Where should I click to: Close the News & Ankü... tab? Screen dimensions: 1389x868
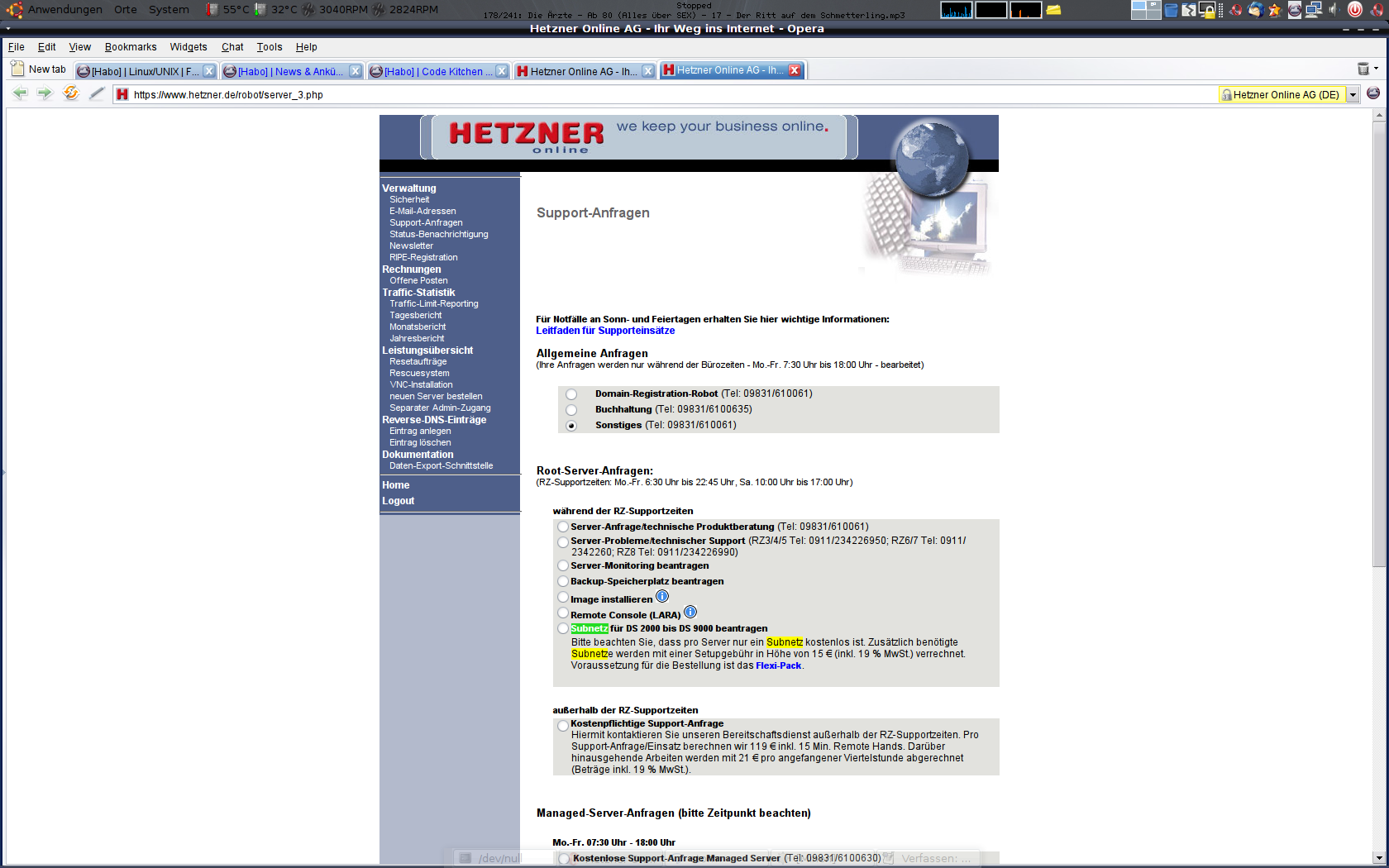355,71
